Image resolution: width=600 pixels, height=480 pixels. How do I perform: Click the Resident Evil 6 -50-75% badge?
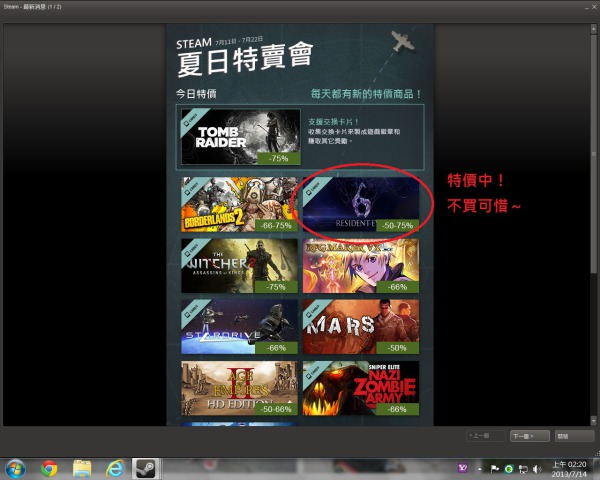[x=398, y=226]
